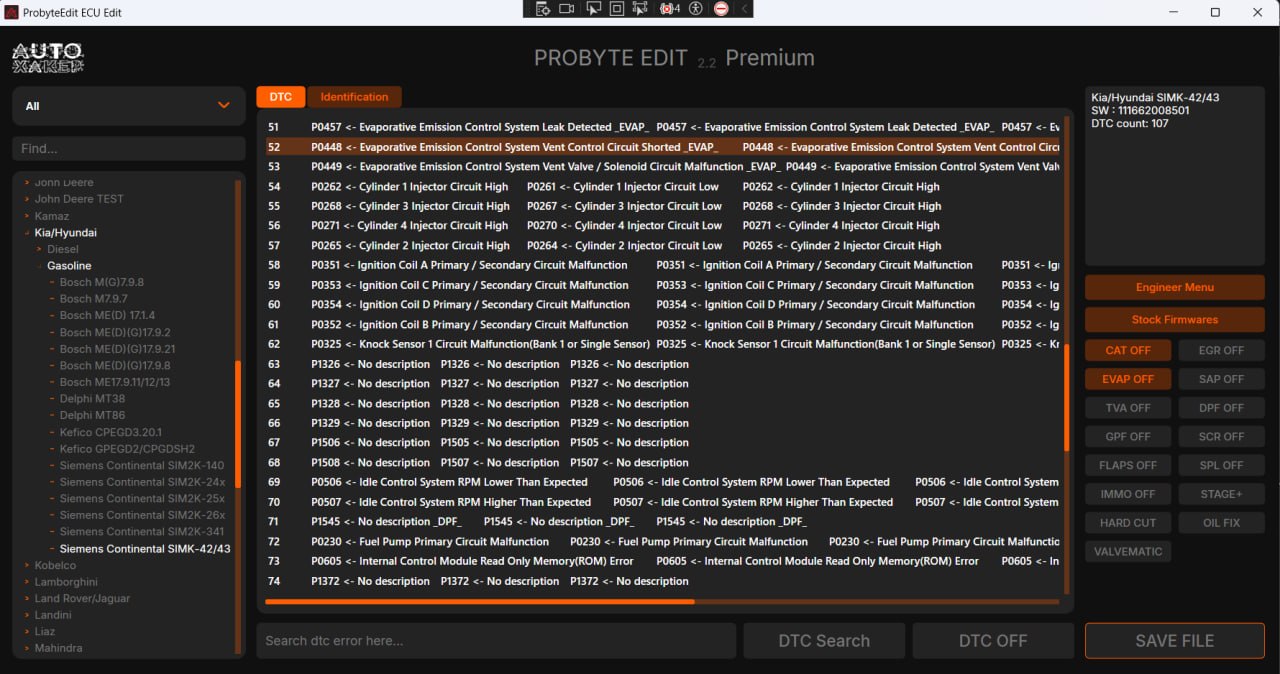
Task: Toggle OIL FIX option
Action: click(x=1221, y=522)
